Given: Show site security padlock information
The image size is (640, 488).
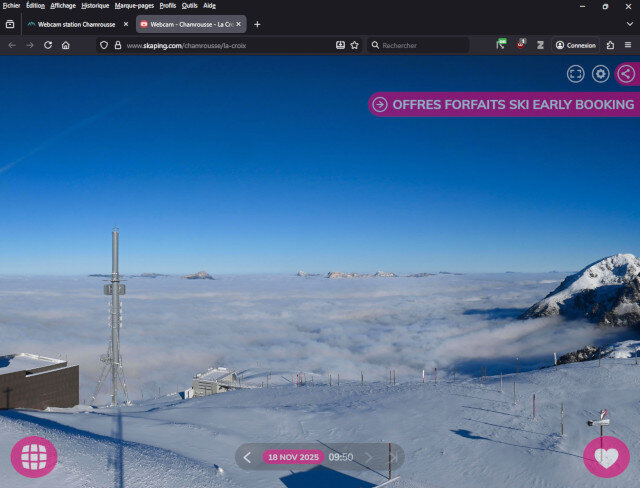Looking at the screenshot, I should tap(118, 45).
